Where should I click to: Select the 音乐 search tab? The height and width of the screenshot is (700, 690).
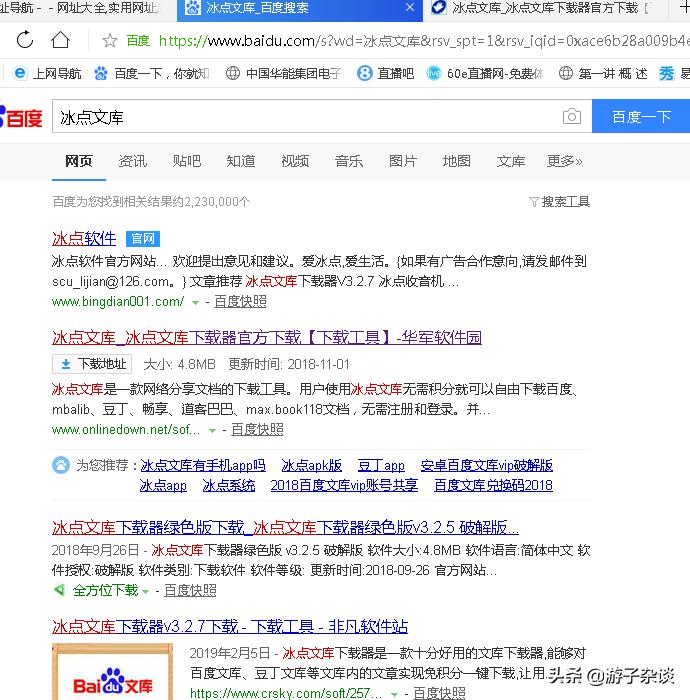click(349, 161)
